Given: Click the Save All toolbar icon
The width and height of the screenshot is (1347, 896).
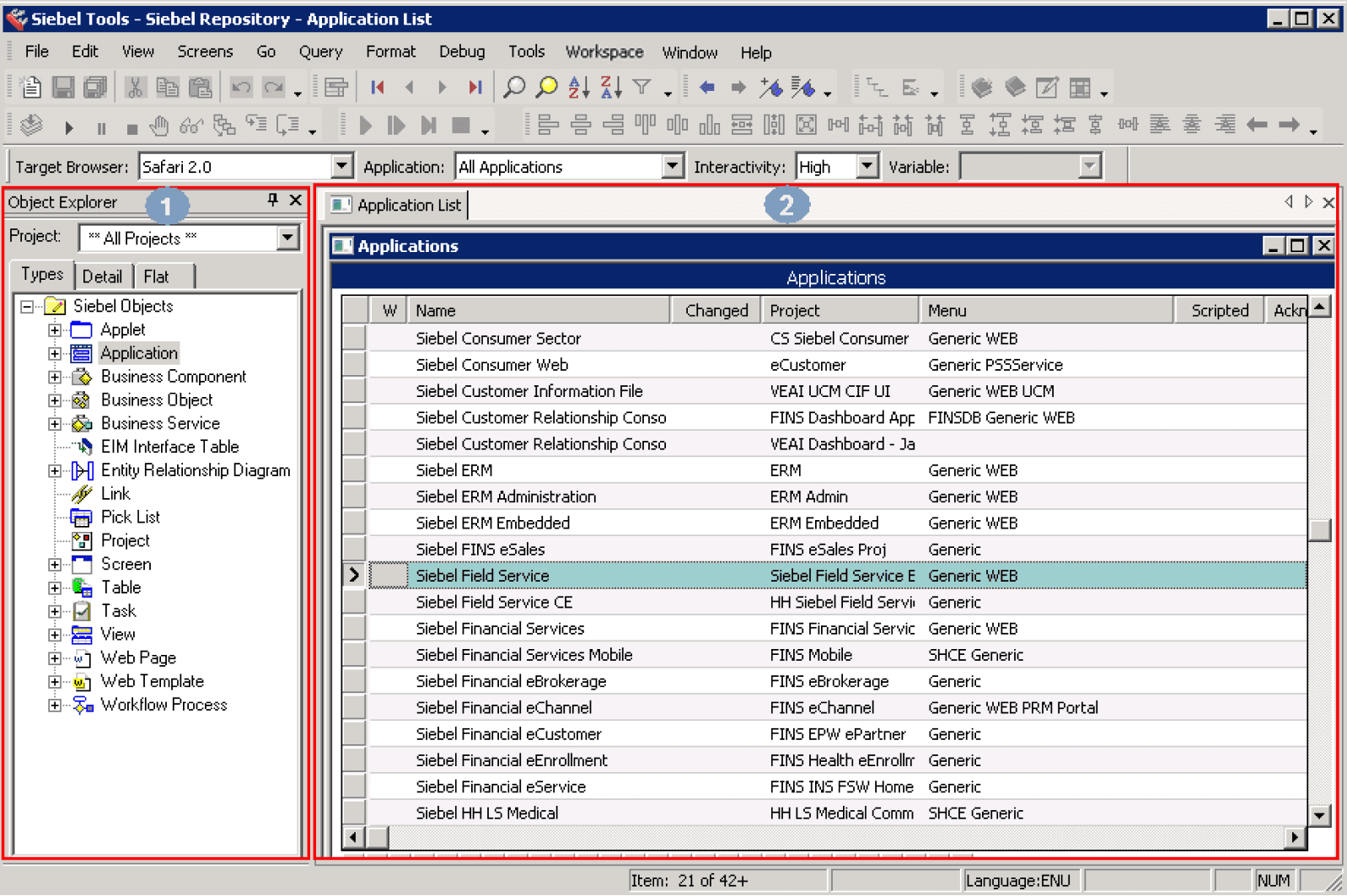Looking at the screenshot, I should 95,87.
